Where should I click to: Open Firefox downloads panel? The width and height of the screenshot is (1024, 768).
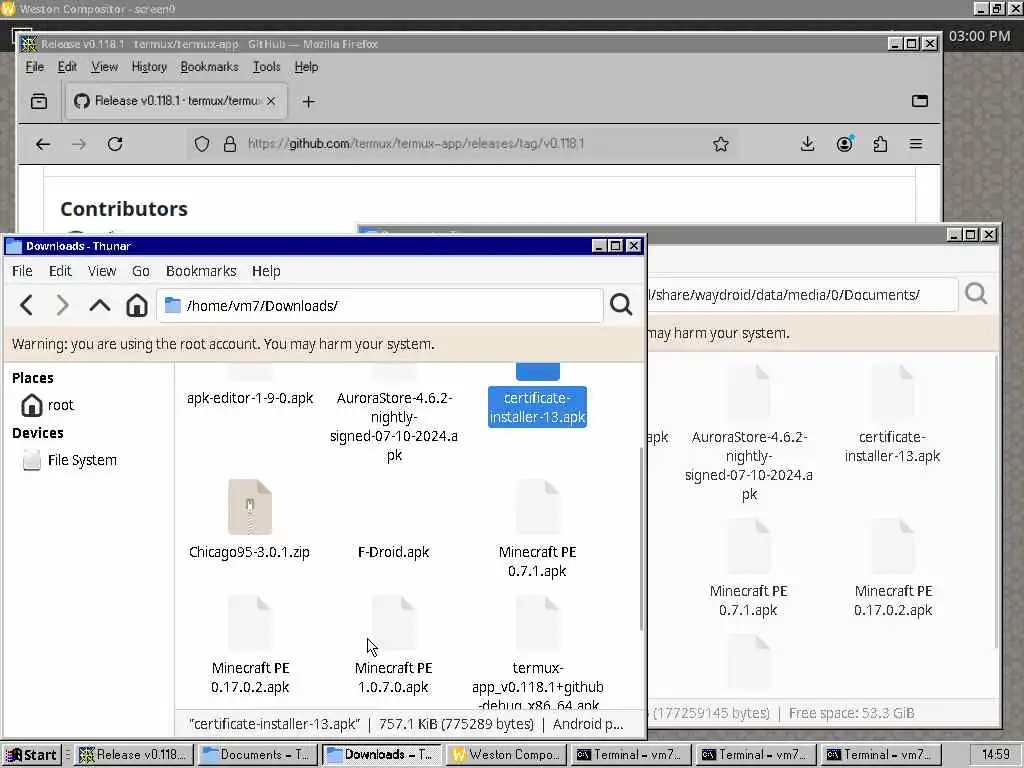click(x=807, y=144)
